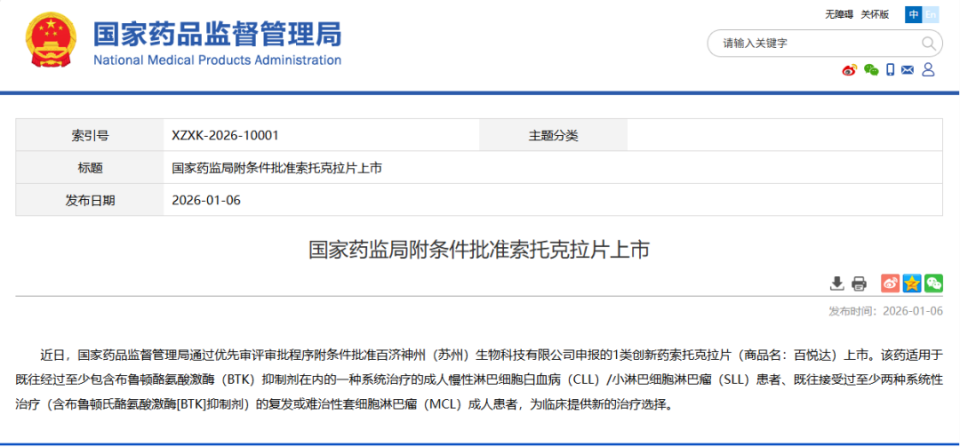Click the 无障碍 accessibility link
The height and width of the screenshot is (447, 960).
click(839, 15)
